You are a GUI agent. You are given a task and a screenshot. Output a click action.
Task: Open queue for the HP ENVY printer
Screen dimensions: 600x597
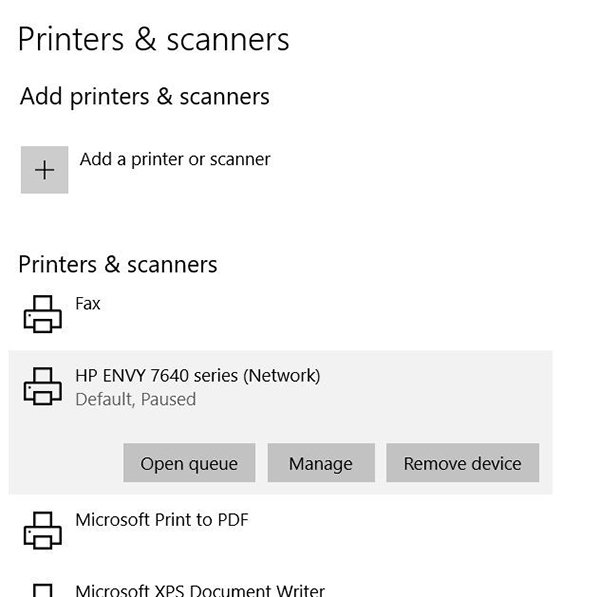click(189, 463)
